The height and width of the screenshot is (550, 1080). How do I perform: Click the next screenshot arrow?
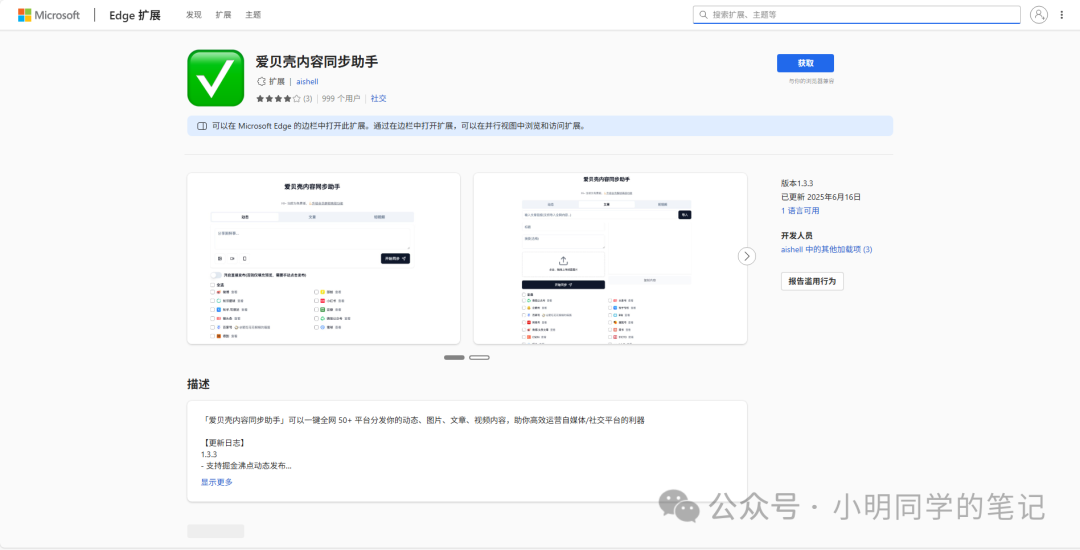(x=747, y=256)
